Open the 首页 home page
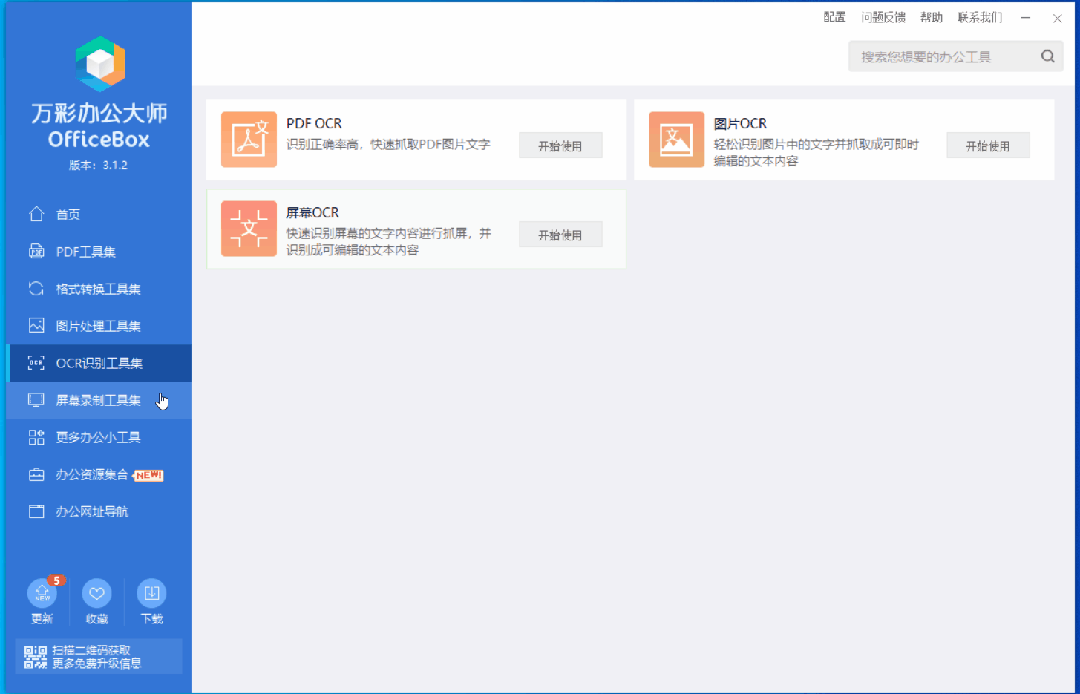Screen dimensions: 1080x694 99,215
